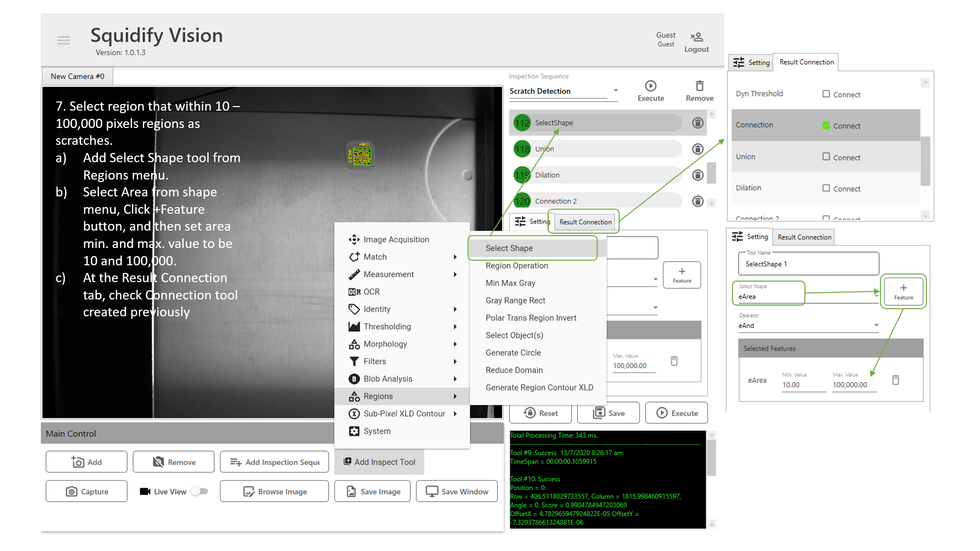This screenshot has height=551, width=980.
Task: Choose Reduce Domain in the submenu
Action: 538,370
